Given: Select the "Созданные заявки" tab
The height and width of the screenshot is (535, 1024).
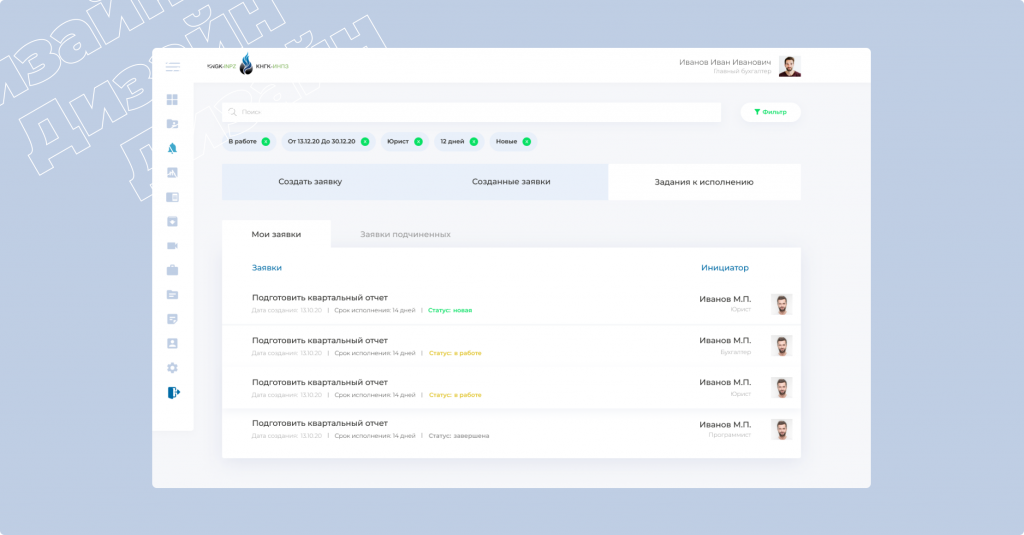Looking at the screenshot, I should 511,182.
